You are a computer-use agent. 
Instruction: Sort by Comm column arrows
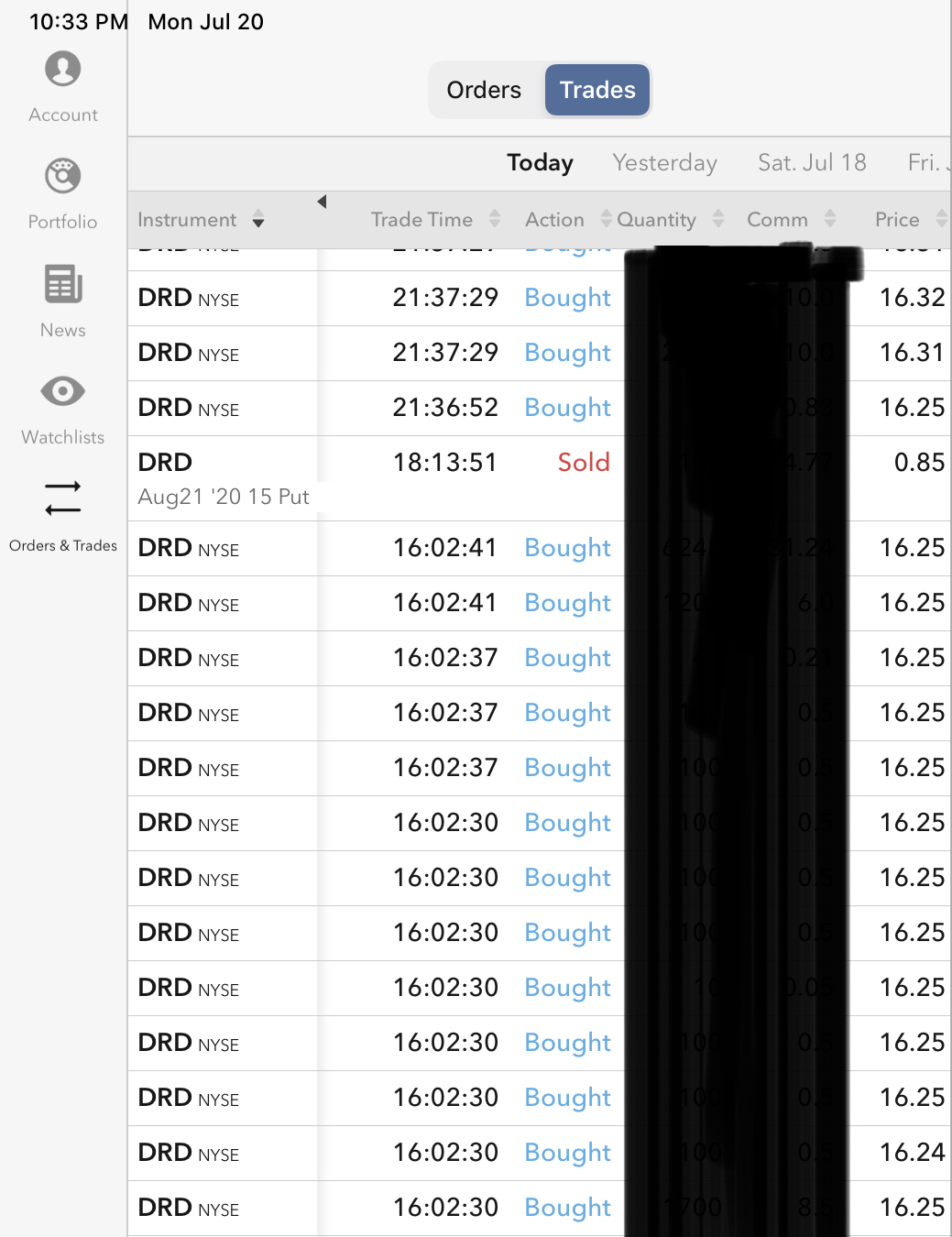(830, 219)
